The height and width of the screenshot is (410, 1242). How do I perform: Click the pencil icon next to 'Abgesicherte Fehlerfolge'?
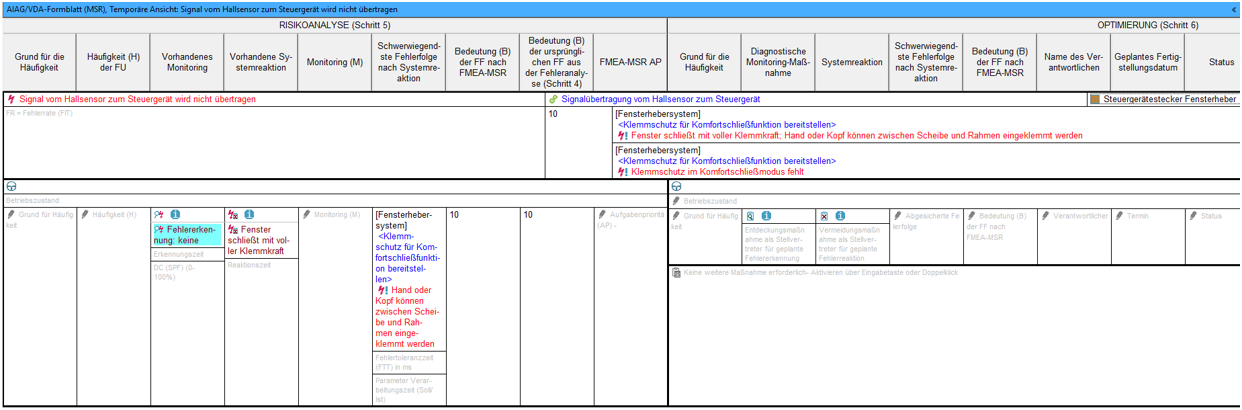898,216
